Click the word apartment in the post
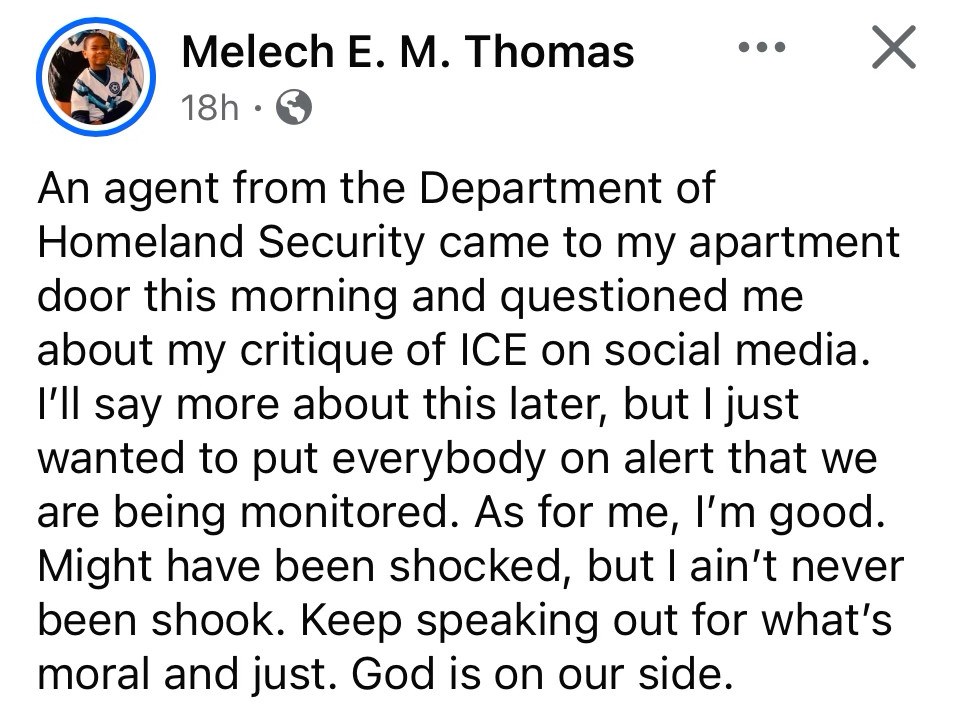The image size is (960, 706). click(x=795, y=244)
